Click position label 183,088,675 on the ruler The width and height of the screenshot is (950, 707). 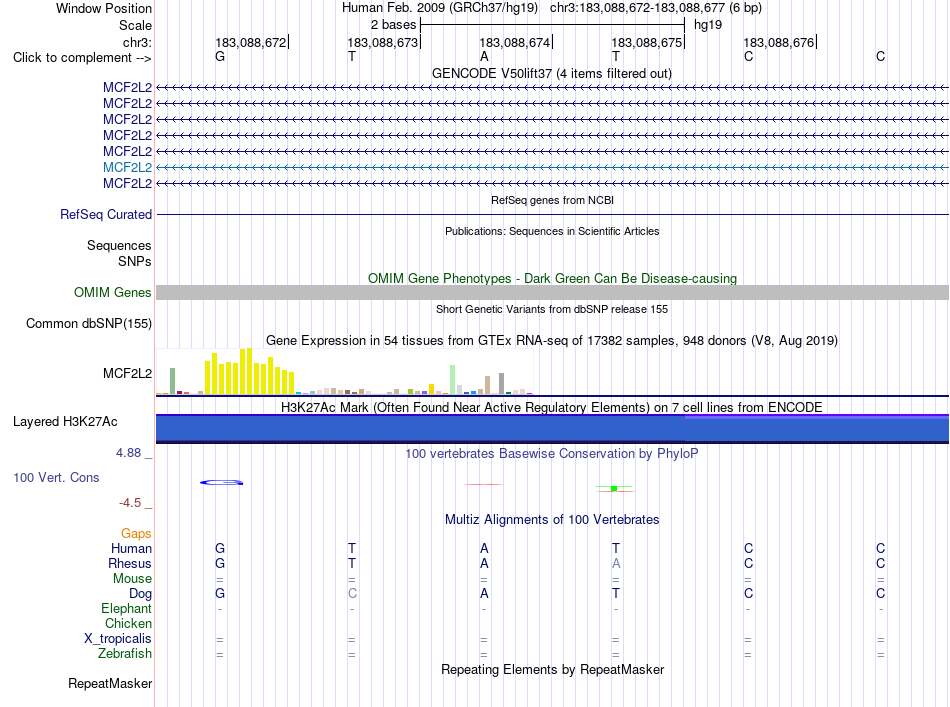(x=647, y=42)
